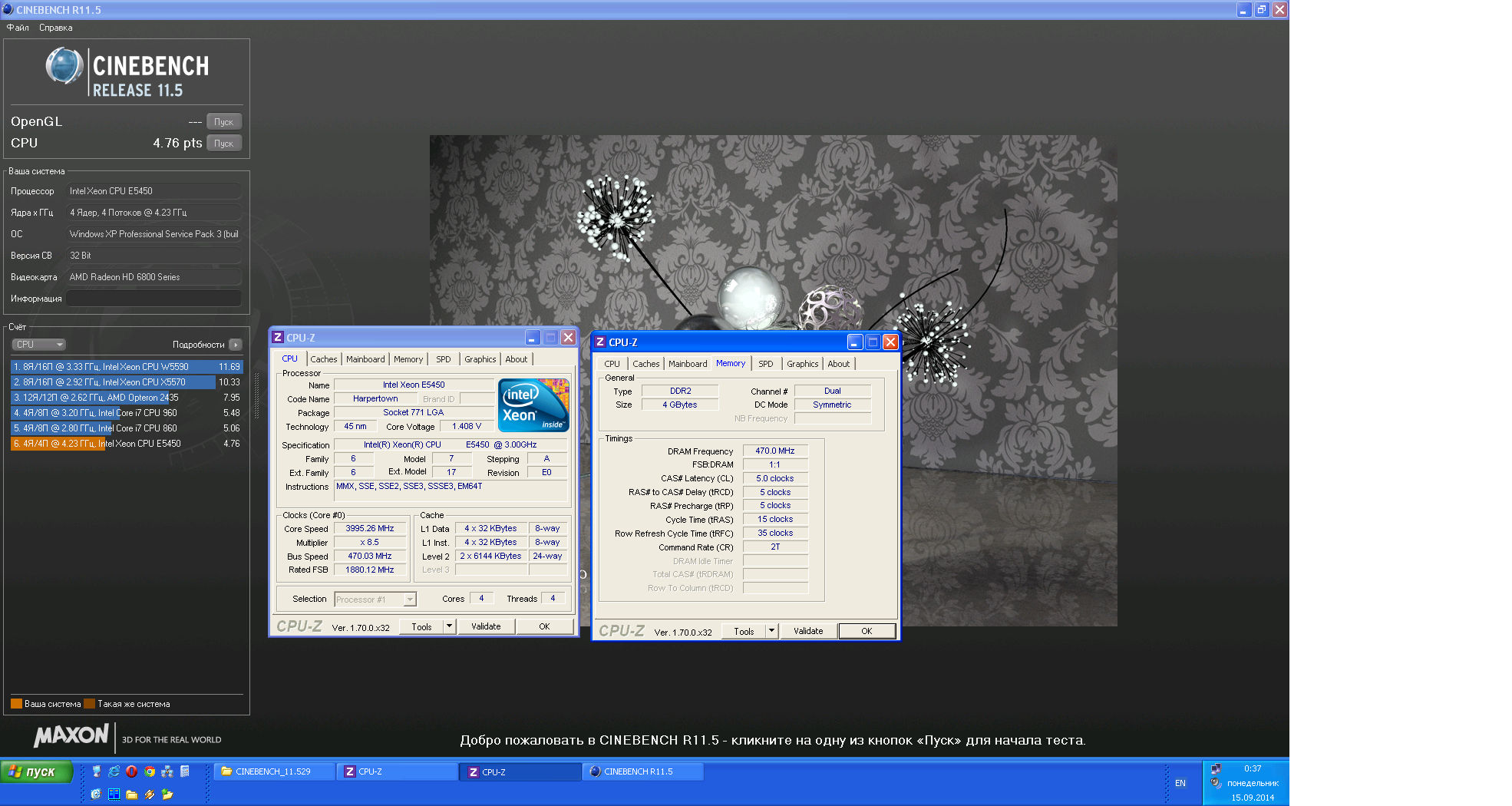Click the orange Ваша система legend swatch
The width and height of the screenshot is (1512, 806).
[16, 704]
